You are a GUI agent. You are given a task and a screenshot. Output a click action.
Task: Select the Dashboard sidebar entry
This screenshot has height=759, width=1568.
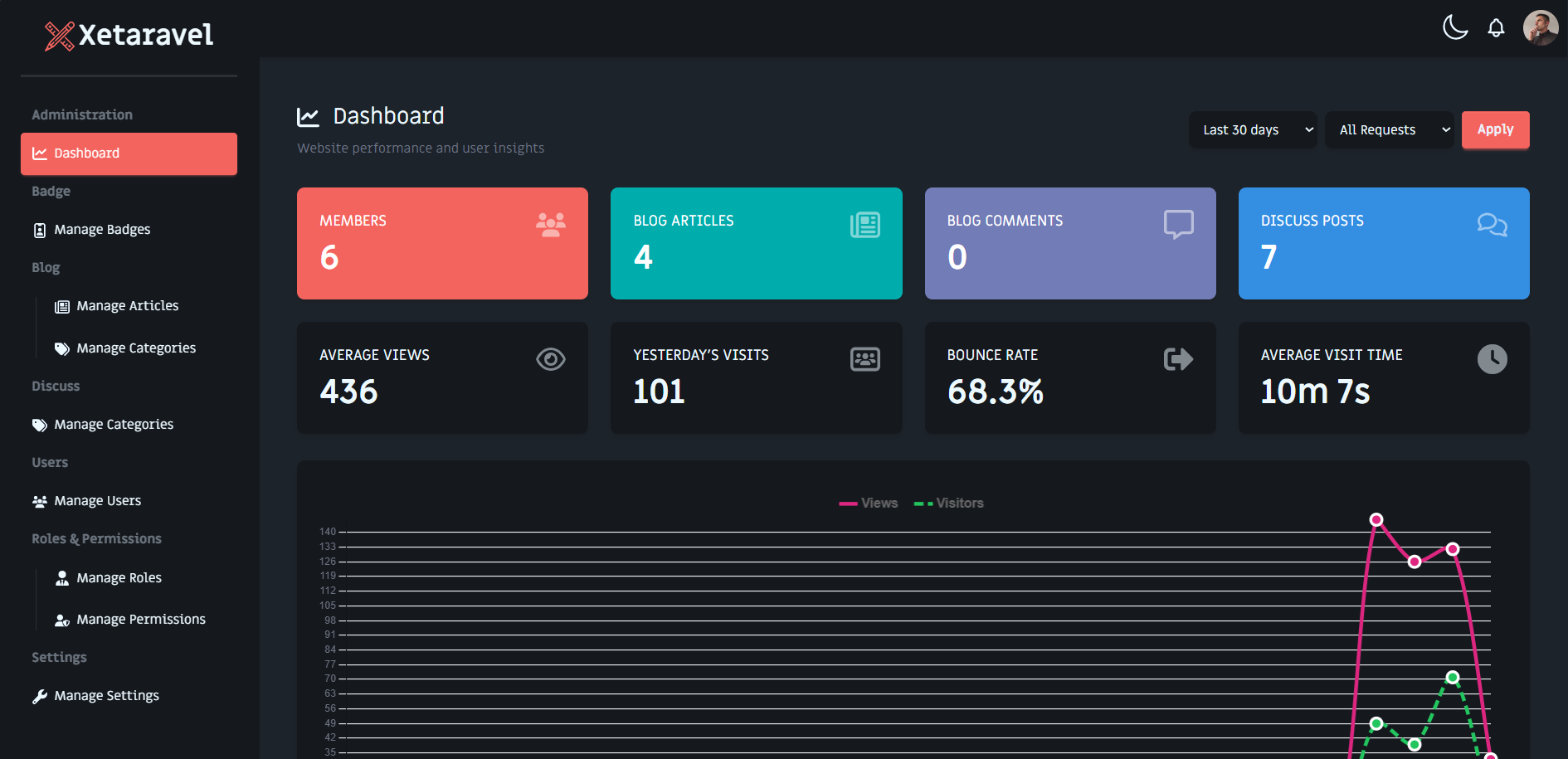coord(86,153)
